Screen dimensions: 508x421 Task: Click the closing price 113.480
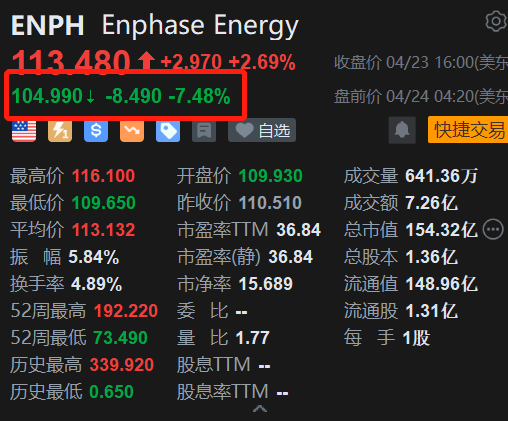(x=71, y=62)
